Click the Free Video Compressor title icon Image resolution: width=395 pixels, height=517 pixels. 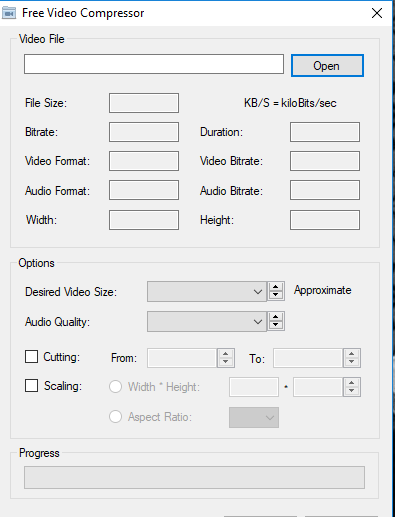[x=9, y=13]
